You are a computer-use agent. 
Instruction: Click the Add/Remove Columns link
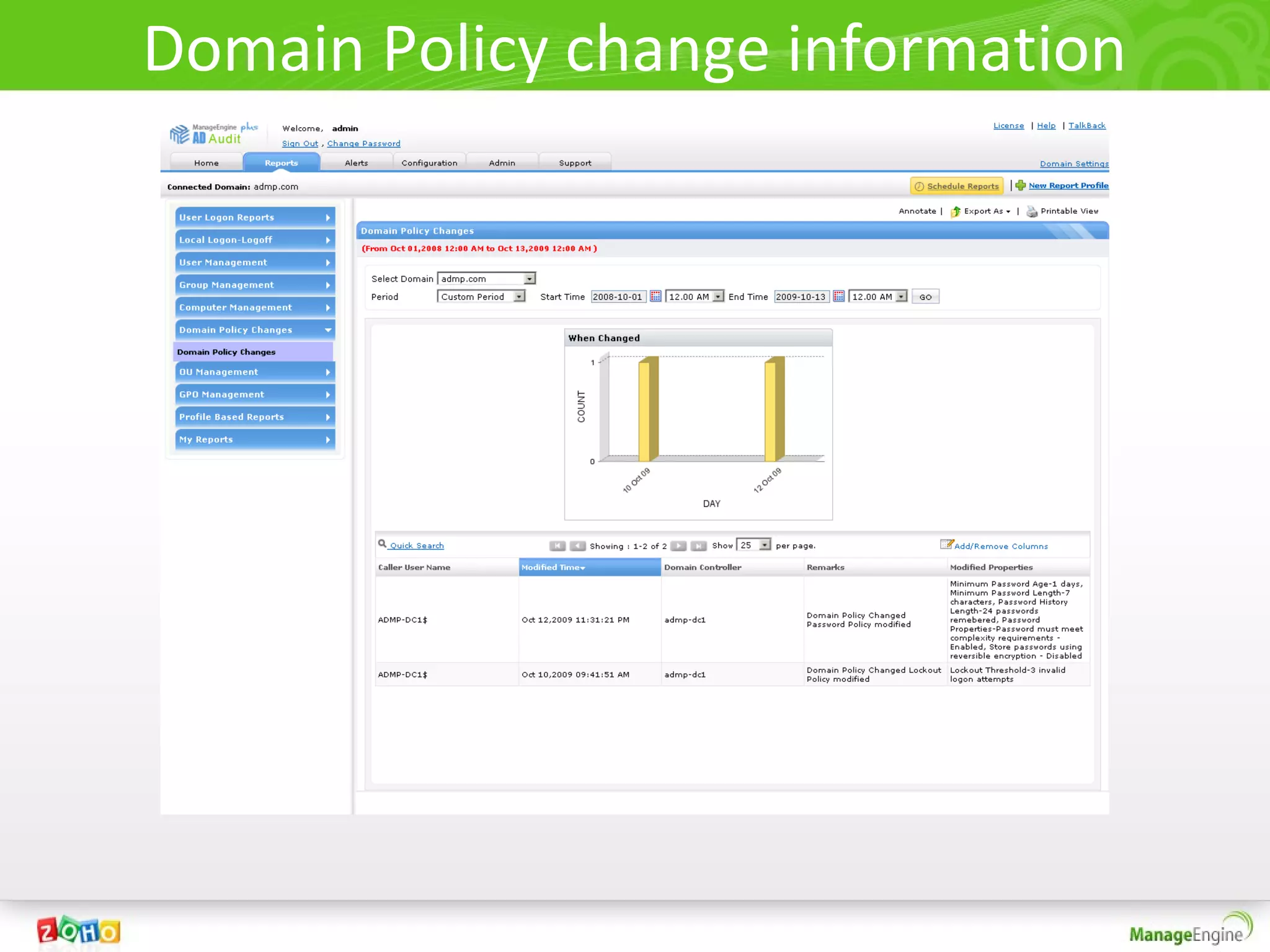point(1001,546)
